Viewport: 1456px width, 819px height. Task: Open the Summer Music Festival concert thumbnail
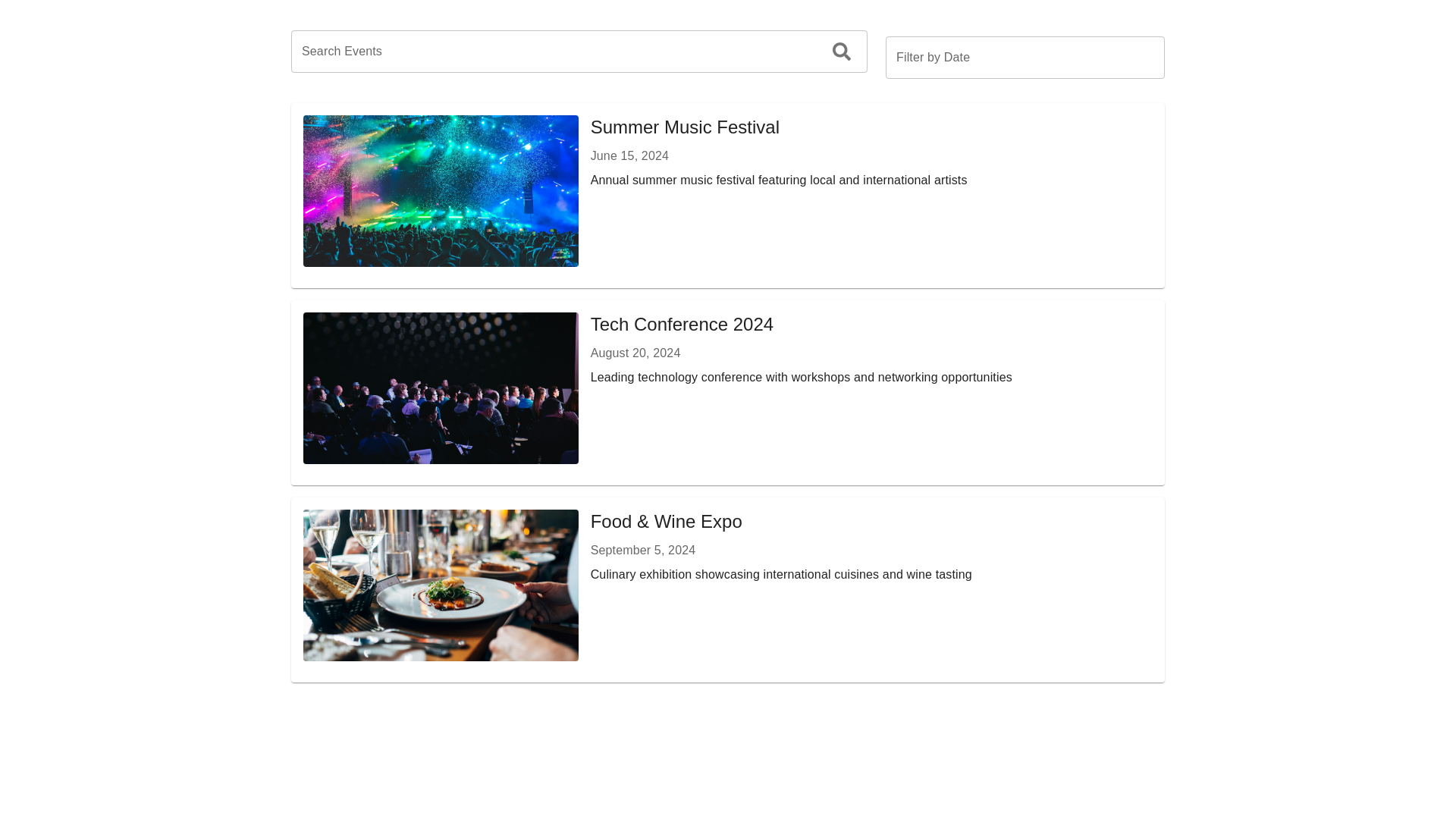coord(441,191)
